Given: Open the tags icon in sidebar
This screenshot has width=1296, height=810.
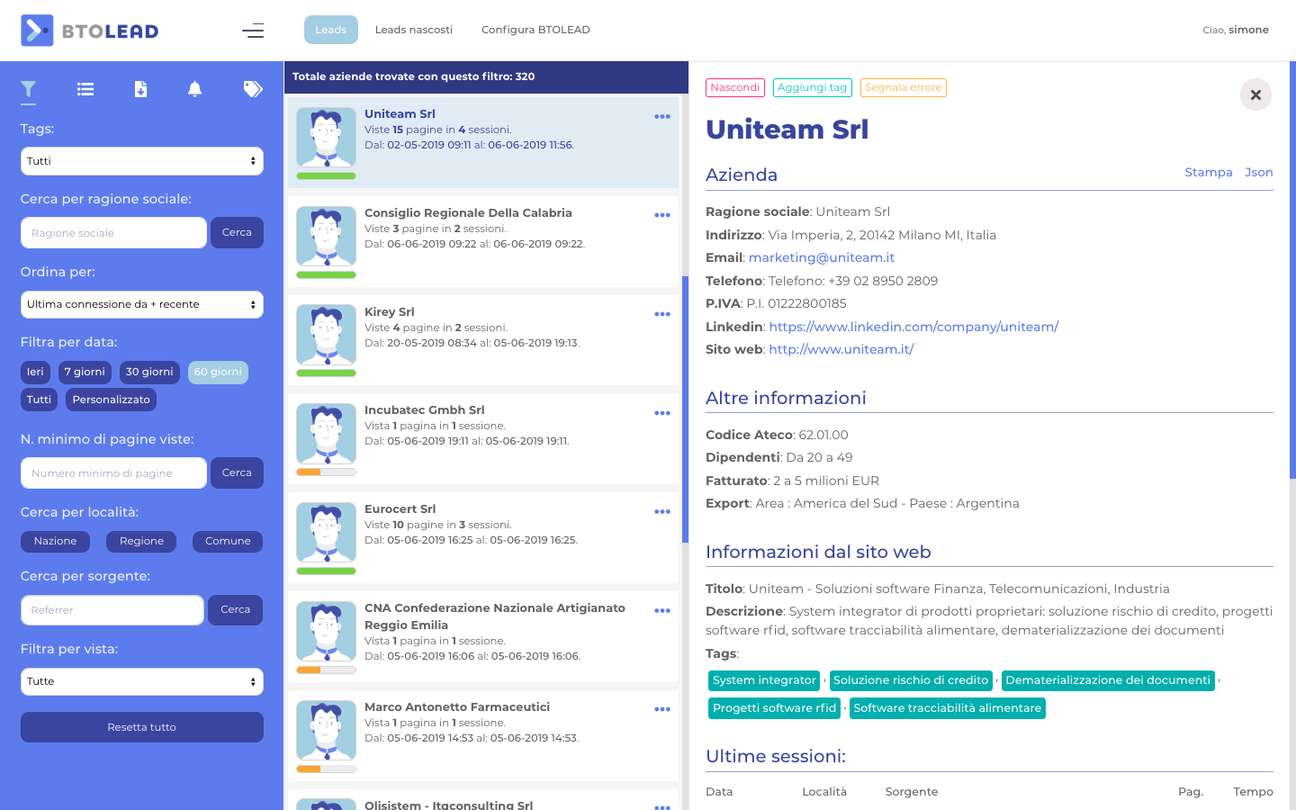Looking at the screenshot, I should pyautogui.click(x=253, y=90).
